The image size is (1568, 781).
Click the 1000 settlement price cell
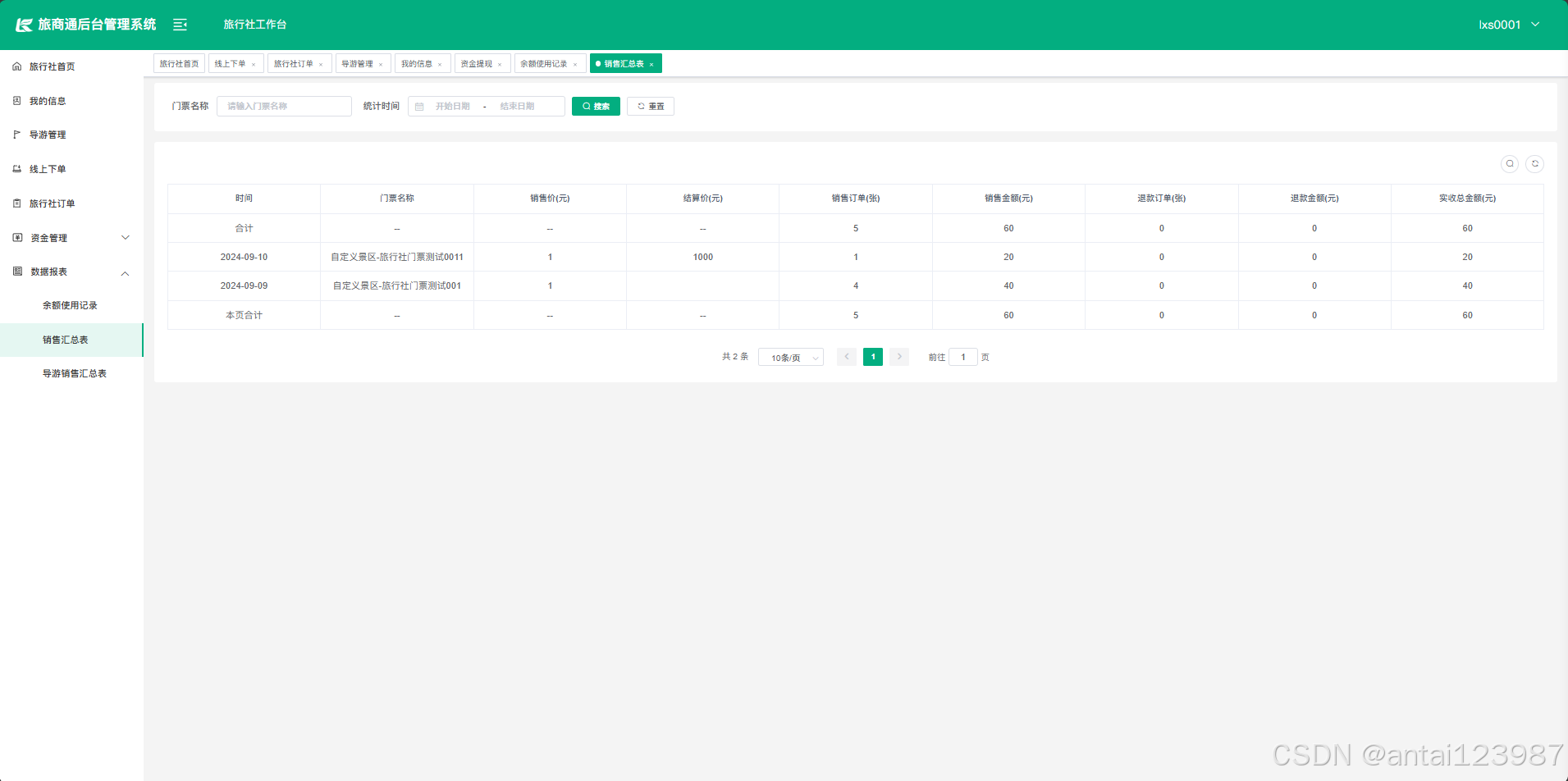pyautogui.click(x=703, y=257)
